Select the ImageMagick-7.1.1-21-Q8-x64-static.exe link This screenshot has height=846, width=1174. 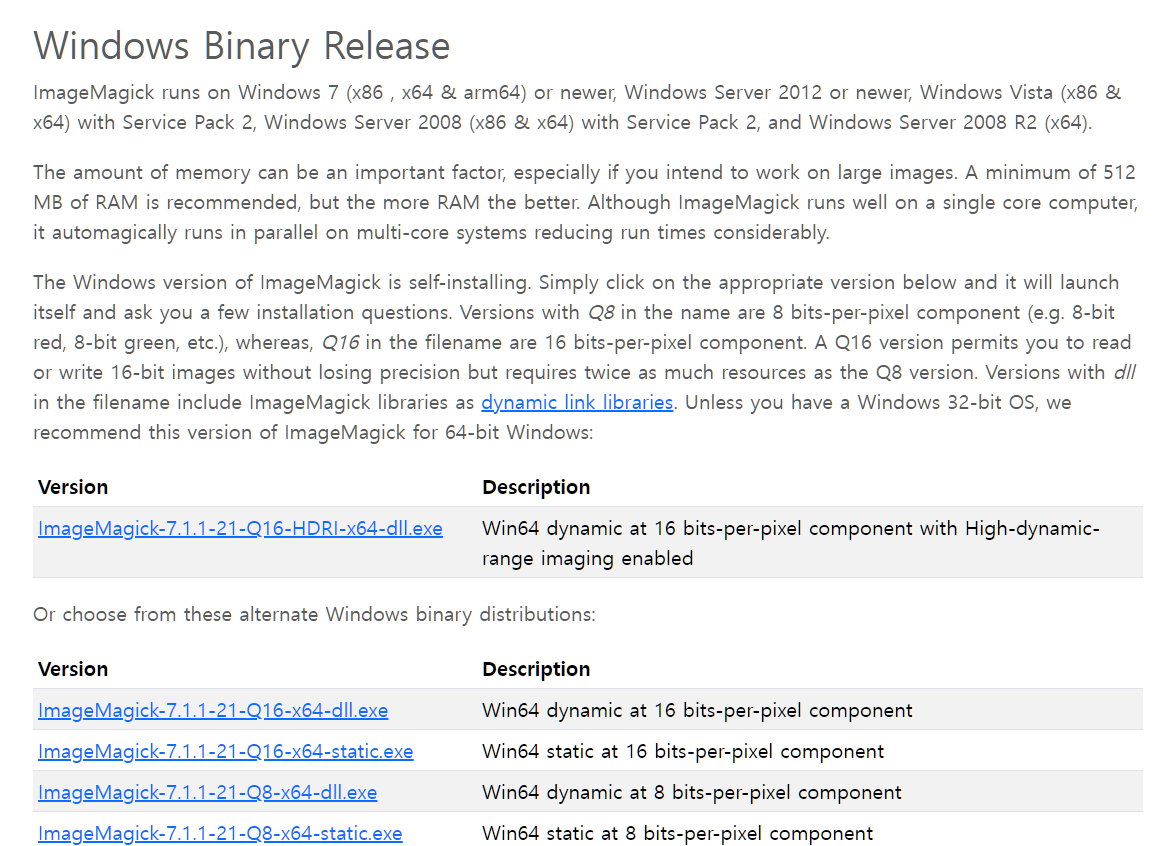click(x=220, y=833)
